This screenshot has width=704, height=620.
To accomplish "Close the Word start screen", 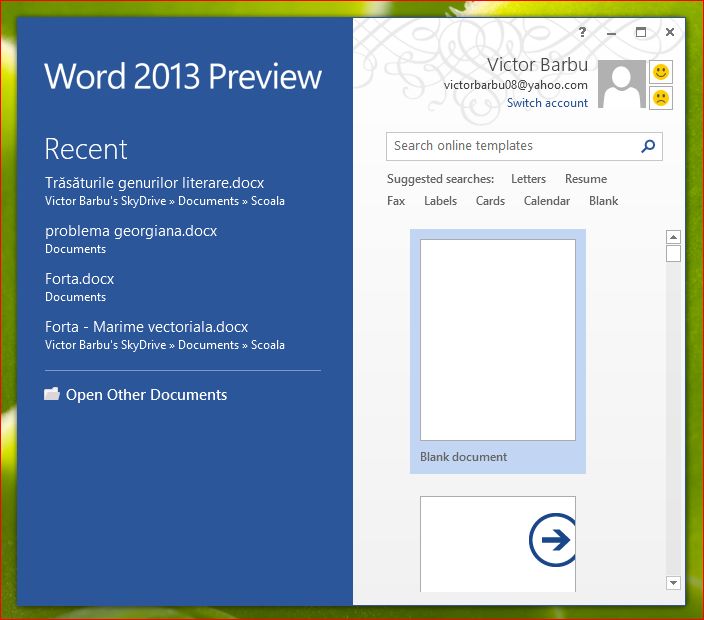I will 669,32.
